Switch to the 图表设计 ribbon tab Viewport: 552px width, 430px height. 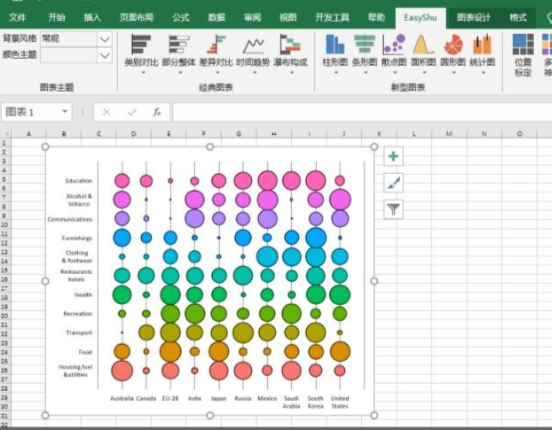click(x=473, y=17)
